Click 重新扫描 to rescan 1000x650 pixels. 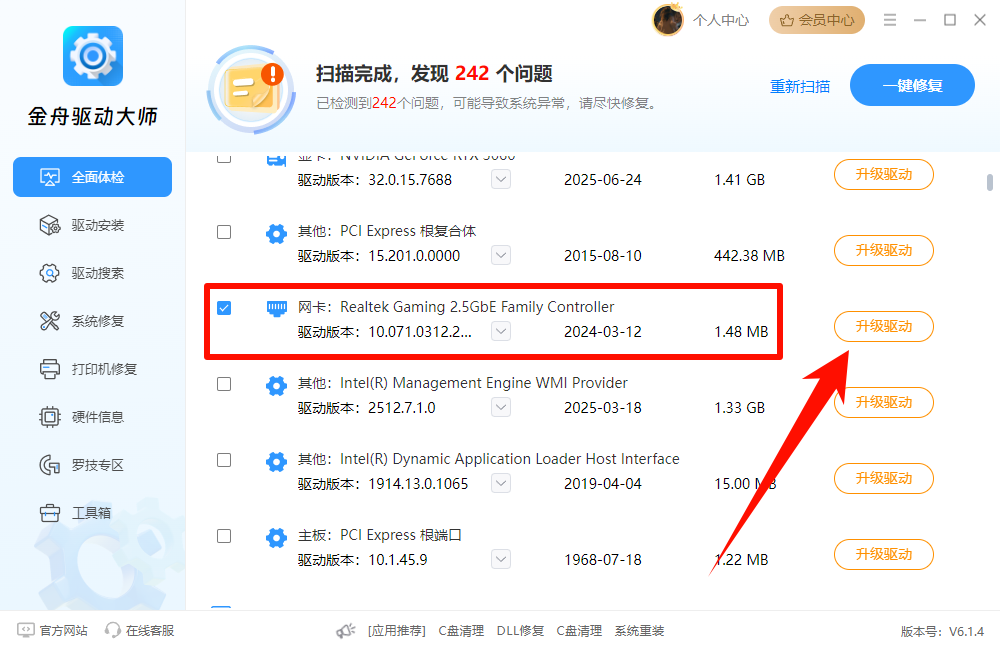800,86
